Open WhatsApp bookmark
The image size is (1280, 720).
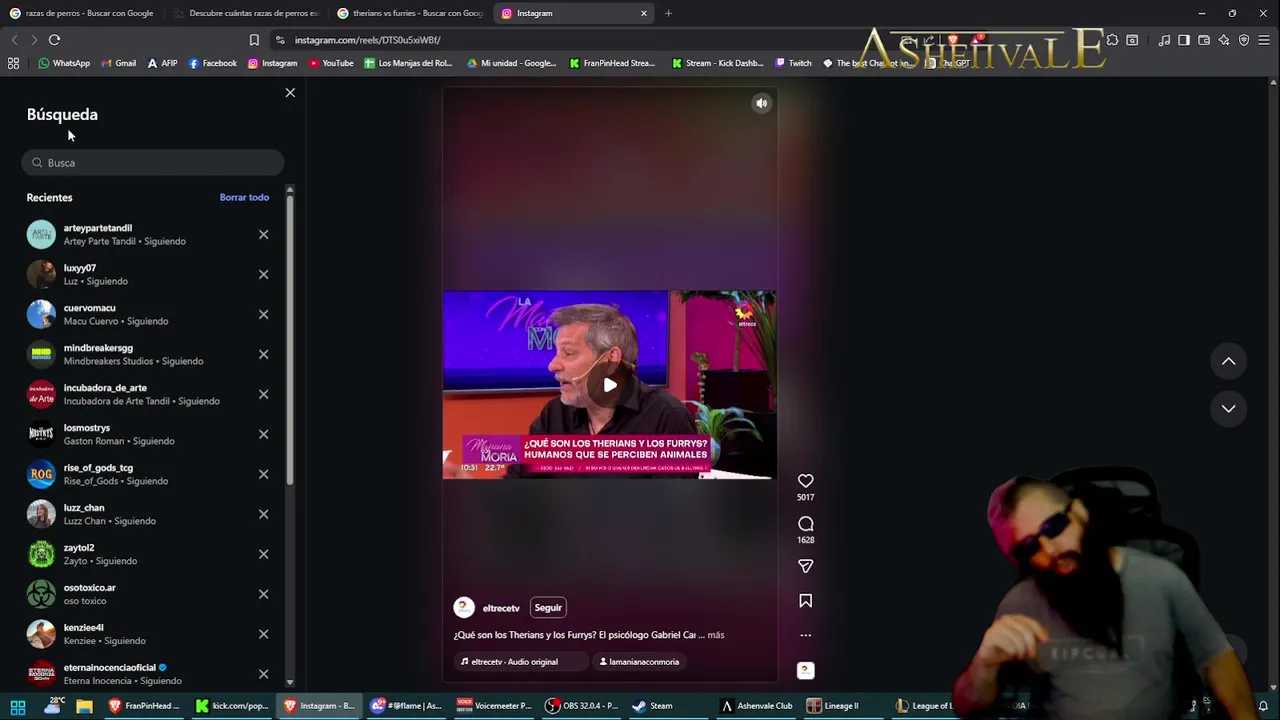coord(64,63)
